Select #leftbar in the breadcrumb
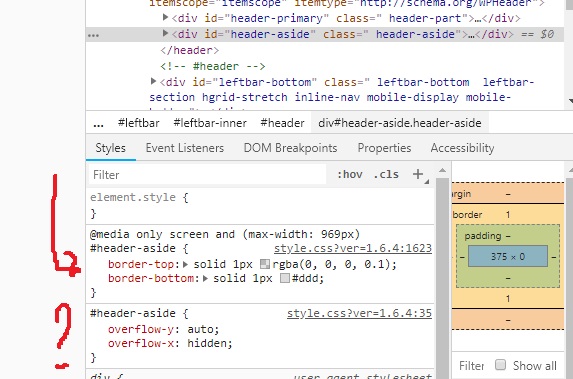 (138, 123)
